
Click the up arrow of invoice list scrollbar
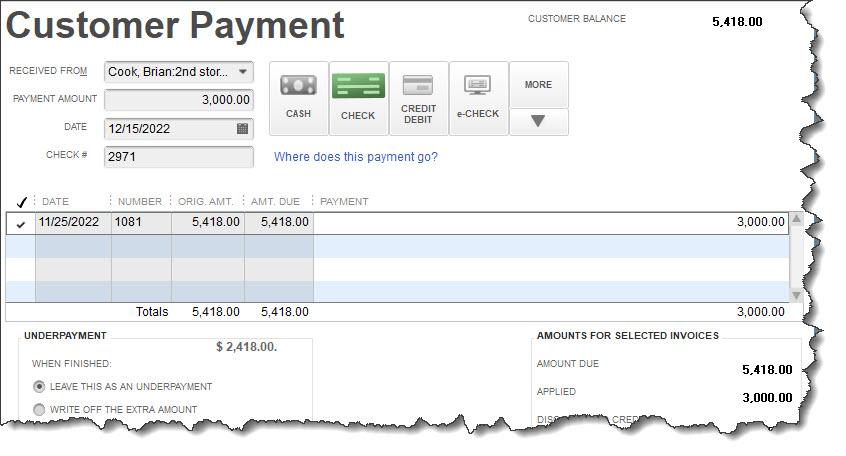[796, 219]
